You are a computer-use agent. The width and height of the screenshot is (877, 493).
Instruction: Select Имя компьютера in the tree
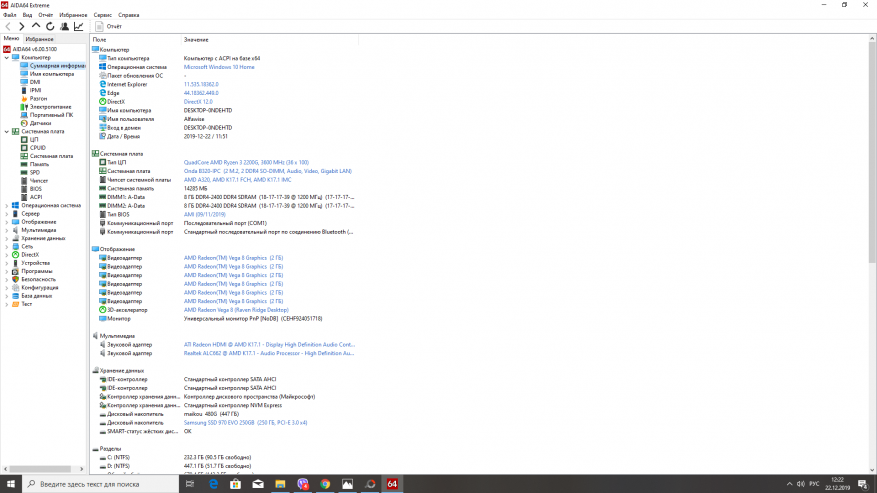point(51,74)
